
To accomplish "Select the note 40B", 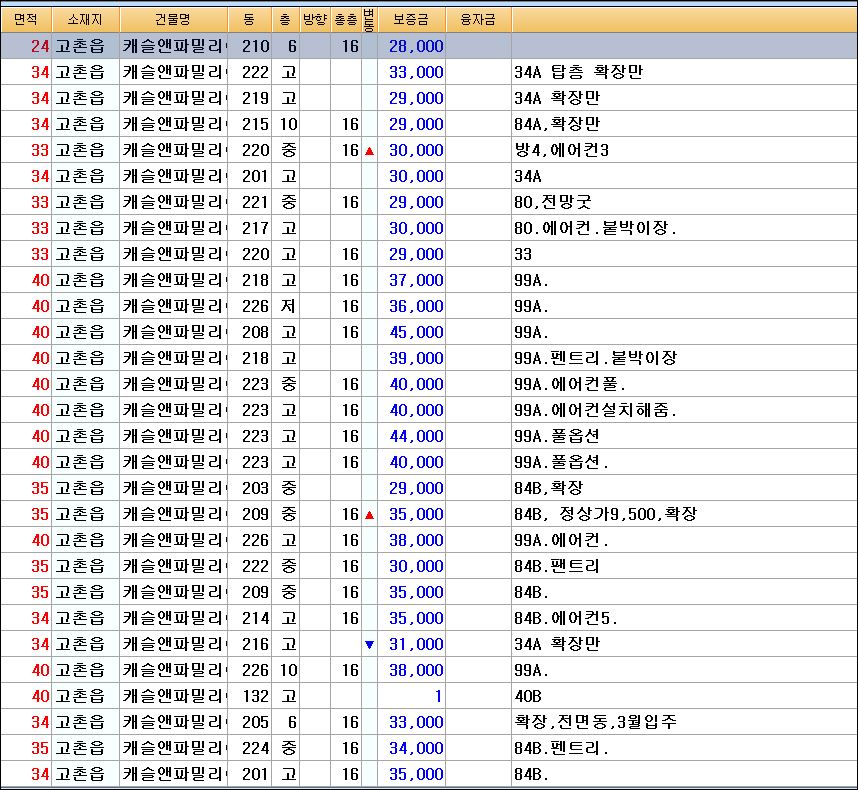I will click(527, 696).
